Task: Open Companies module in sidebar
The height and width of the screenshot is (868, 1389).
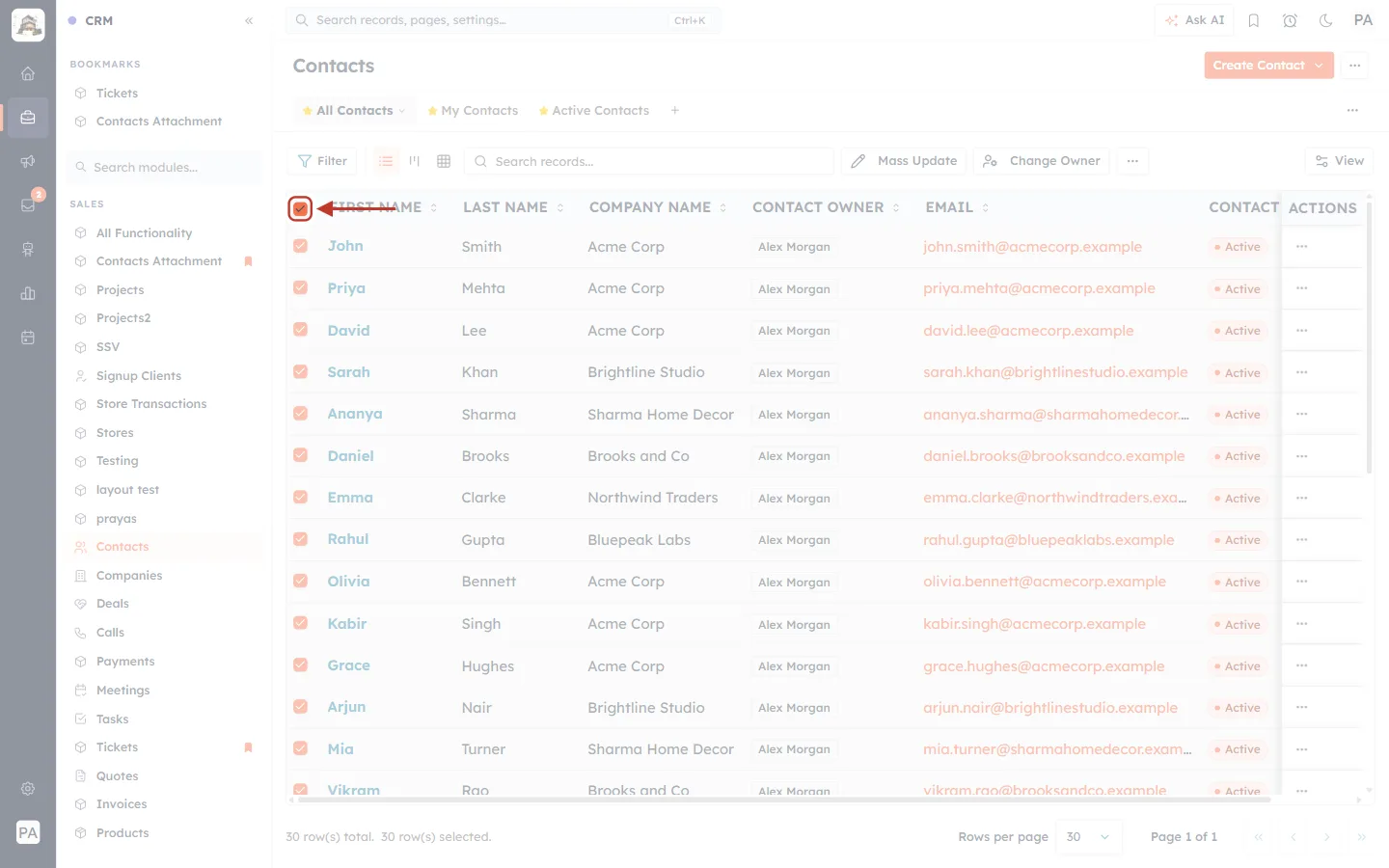Action: [129, 576]
